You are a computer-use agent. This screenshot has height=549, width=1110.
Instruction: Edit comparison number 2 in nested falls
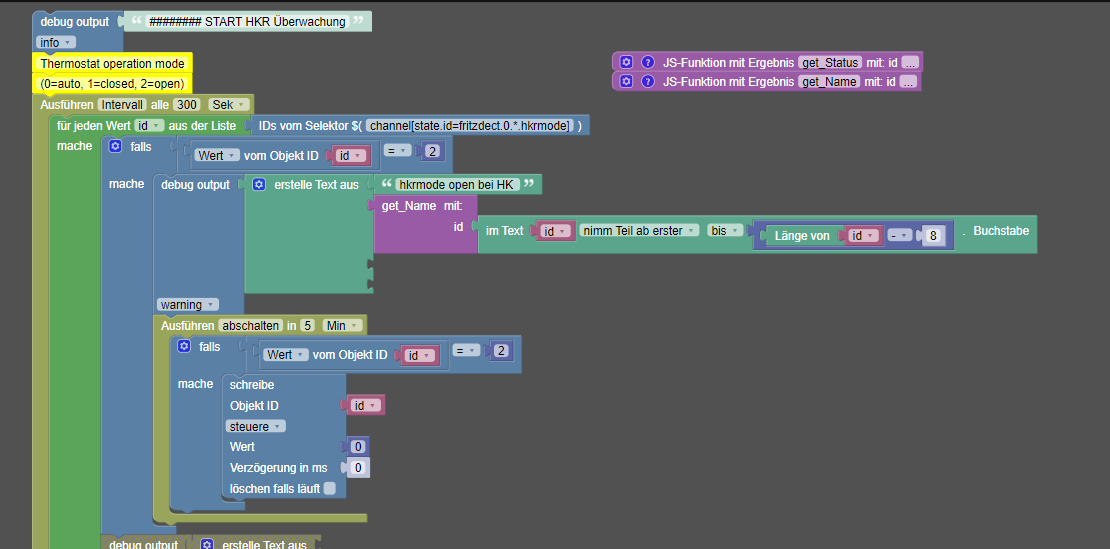501,350
